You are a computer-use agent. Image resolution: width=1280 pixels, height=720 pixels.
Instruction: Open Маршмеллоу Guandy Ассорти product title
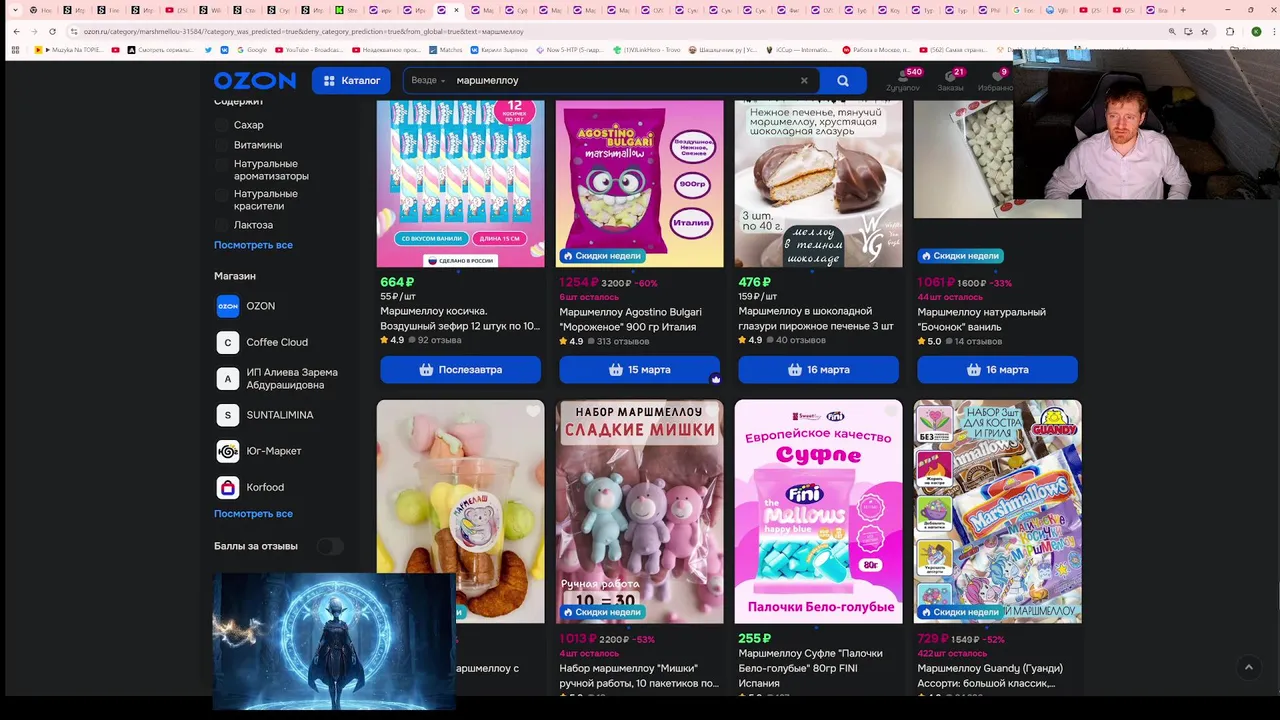[990, 676]
